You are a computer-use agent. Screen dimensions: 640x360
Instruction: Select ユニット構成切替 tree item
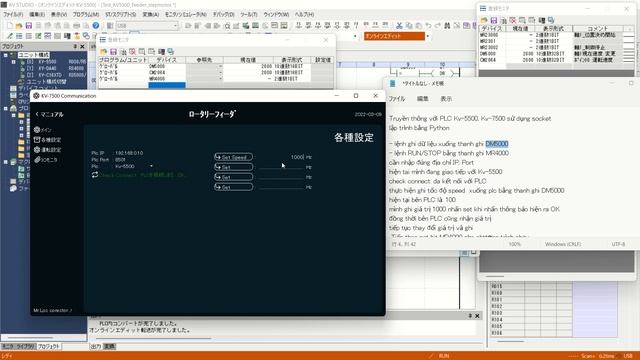46,82
